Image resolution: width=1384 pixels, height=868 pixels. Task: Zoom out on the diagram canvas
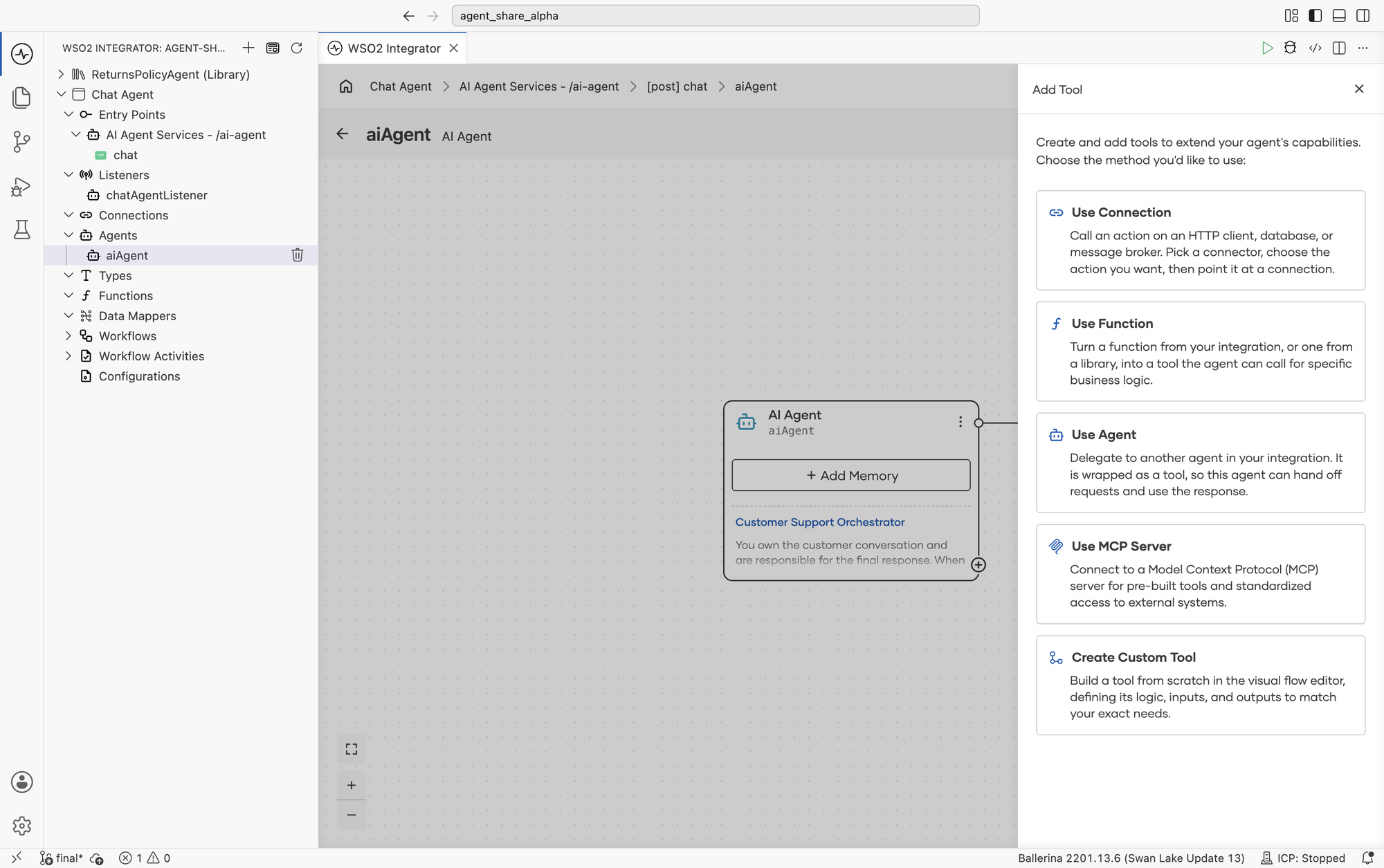tap(352, 815)
